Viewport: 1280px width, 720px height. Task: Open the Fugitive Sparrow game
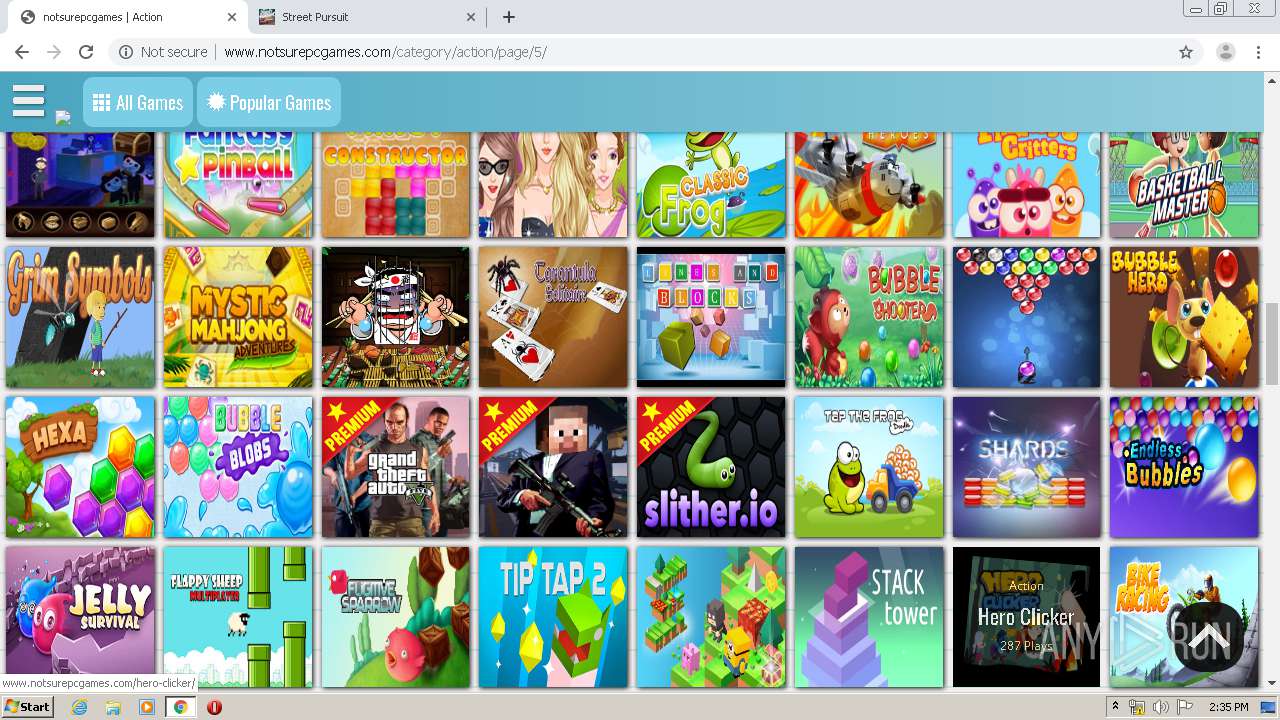[x=396, y=617]
